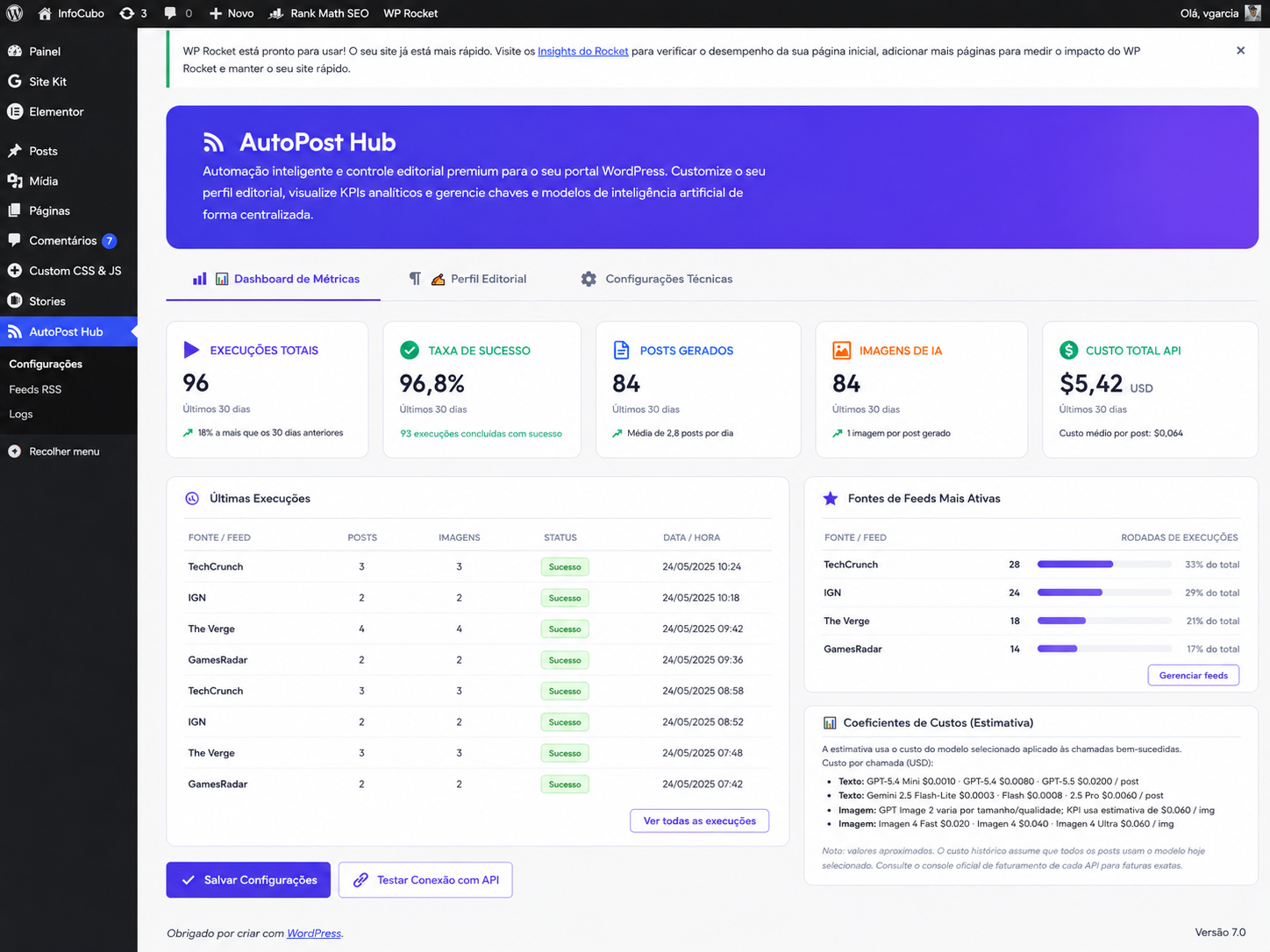Click the RSS icon in AutoPost Hub banner
Image resolution: width=1270 pixels, height=952 pixels.
point(213,142)
